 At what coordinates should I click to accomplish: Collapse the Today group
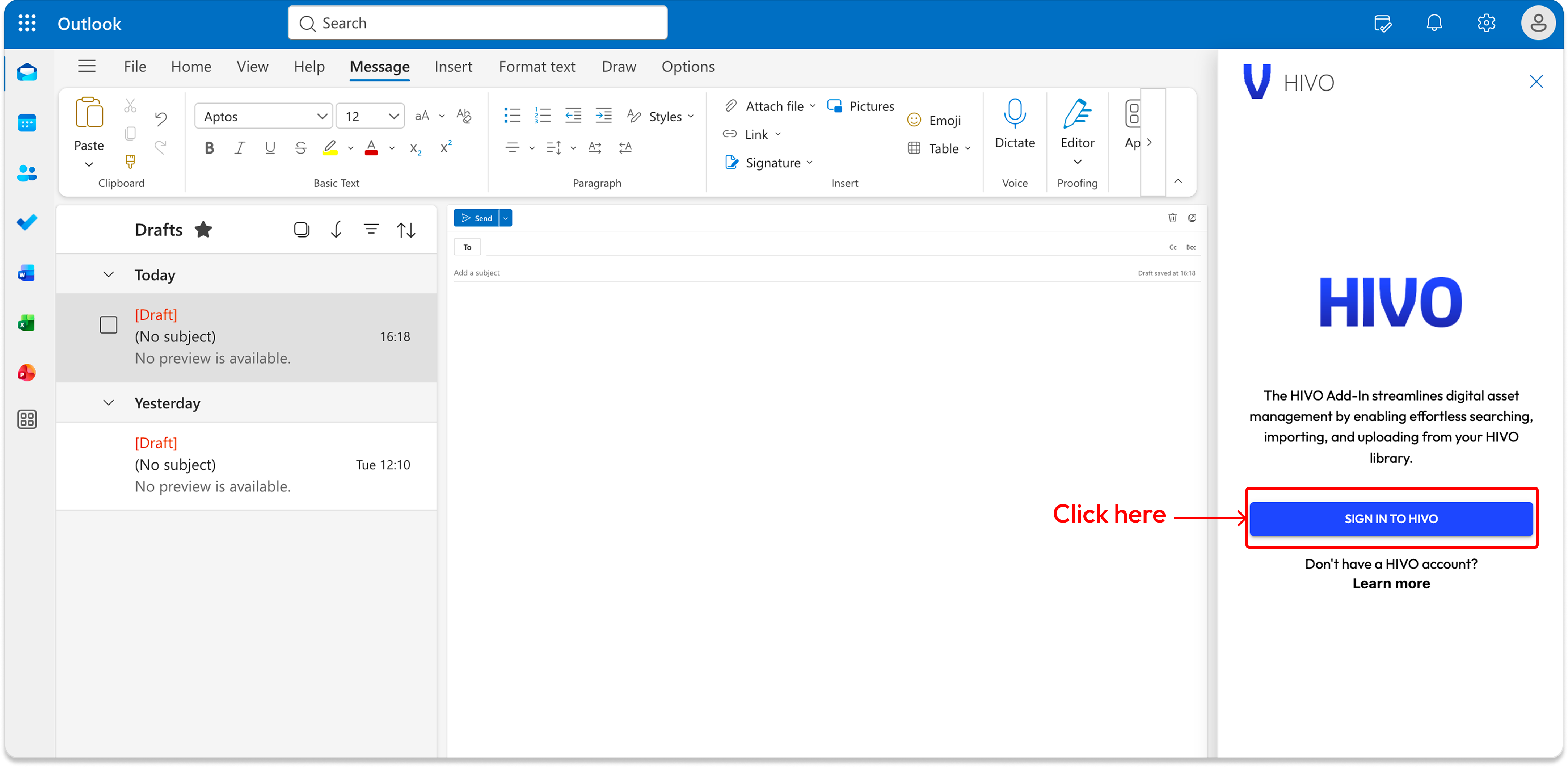pos(108,275)
